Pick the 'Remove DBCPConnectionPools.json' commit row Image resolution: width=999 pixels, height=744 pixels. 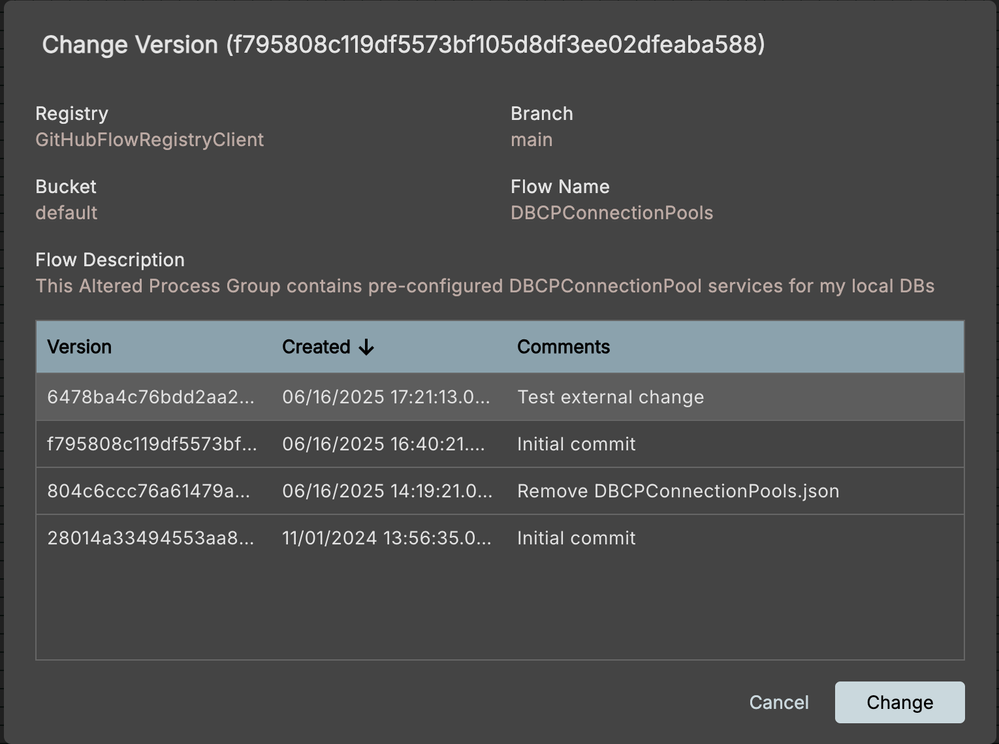pyautogui.click(x=677, y=491)
